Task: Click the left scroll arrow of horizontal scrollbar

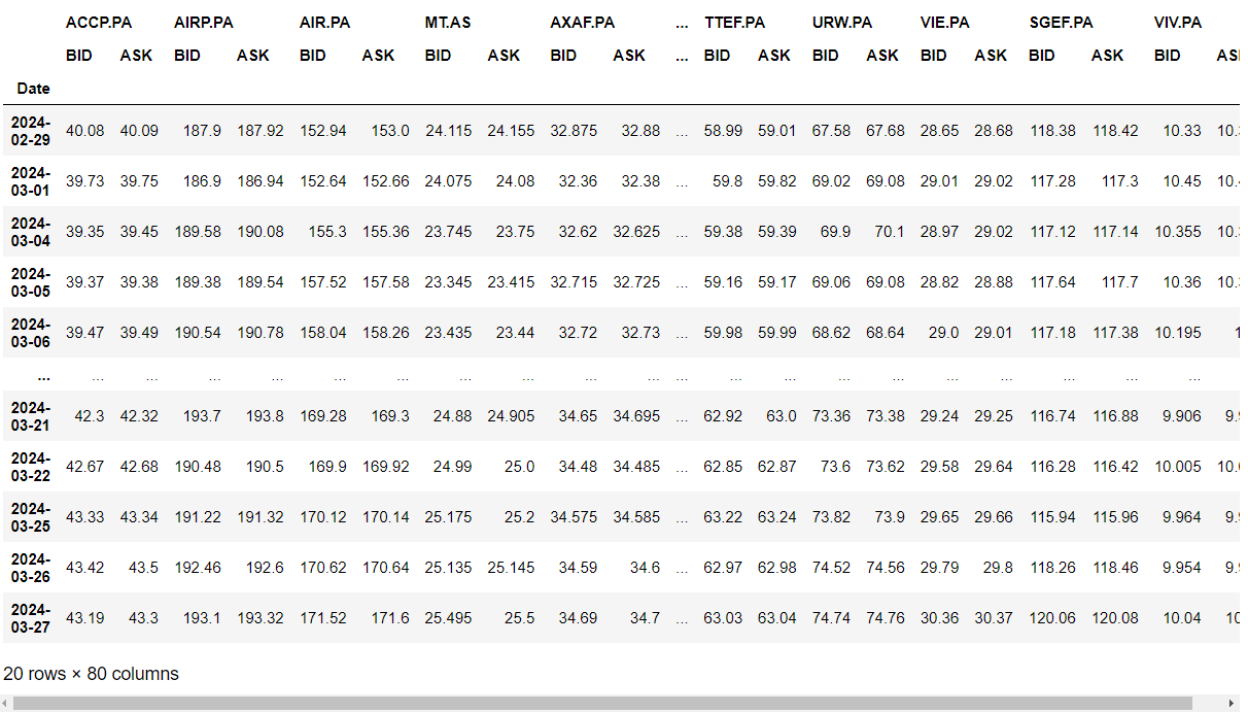Action: pos(6,703)
